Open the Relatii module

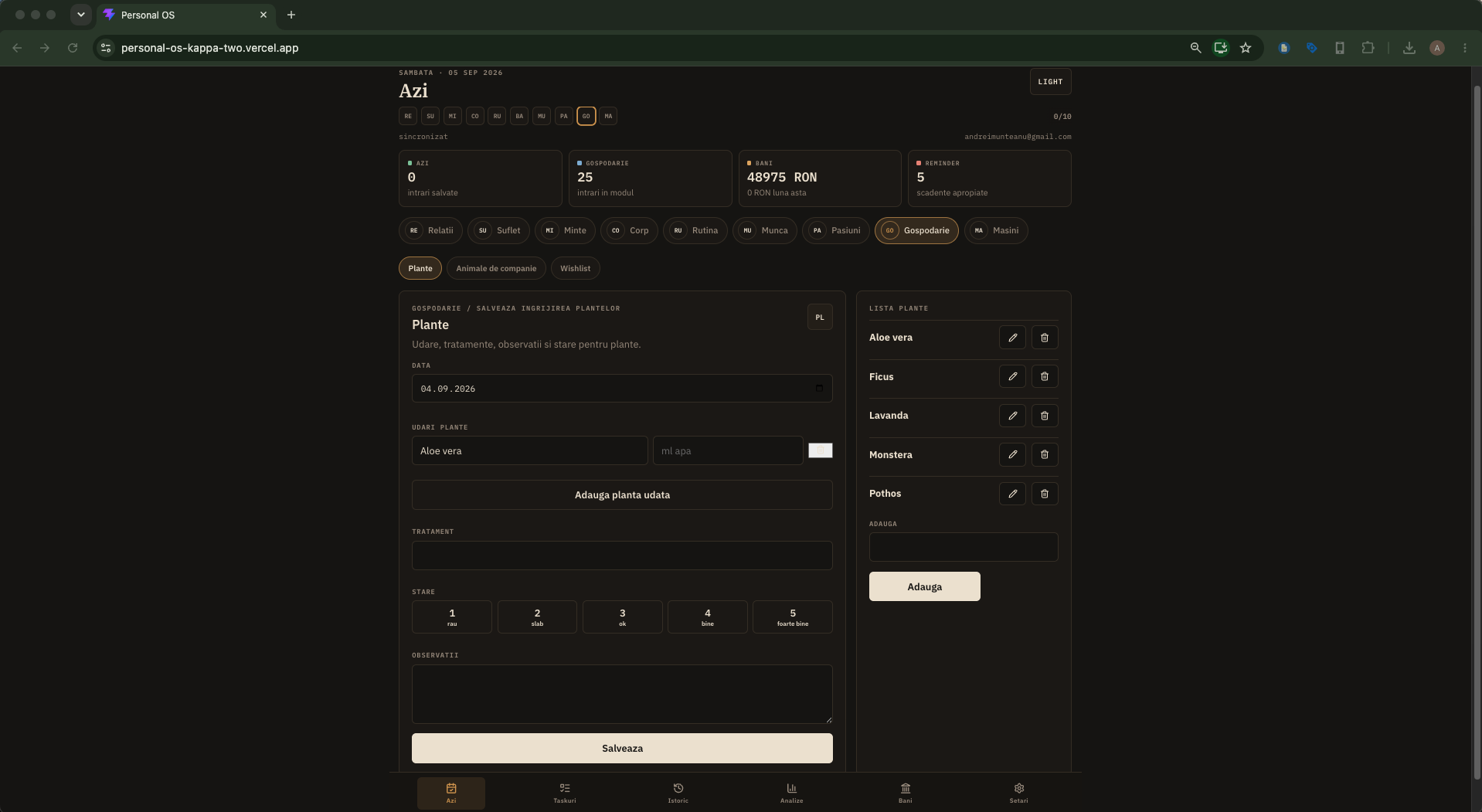pyautogui.click(x=430, y=230)
